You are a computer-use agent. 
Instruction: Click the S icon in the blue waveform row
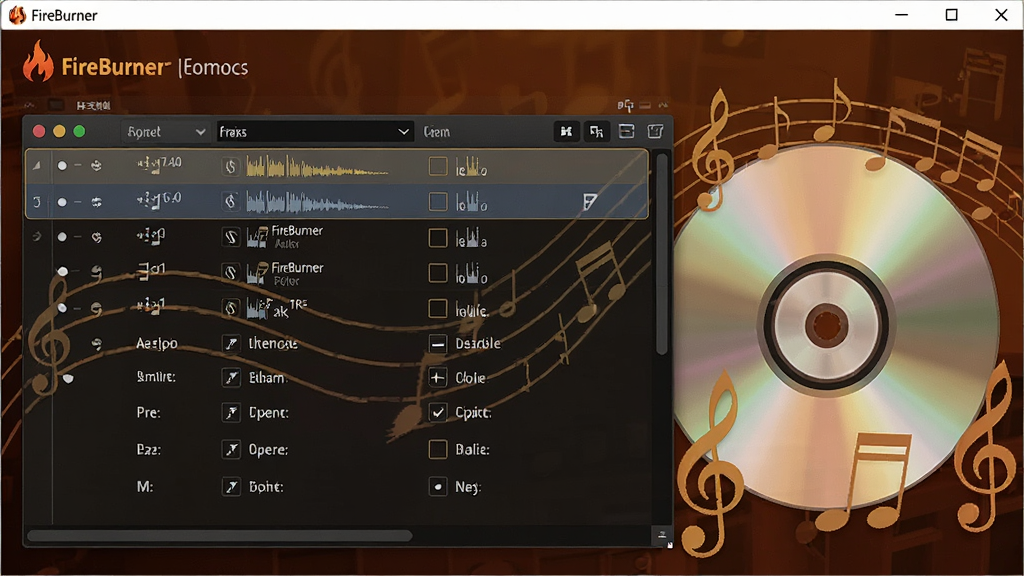[x=231, y=201]
